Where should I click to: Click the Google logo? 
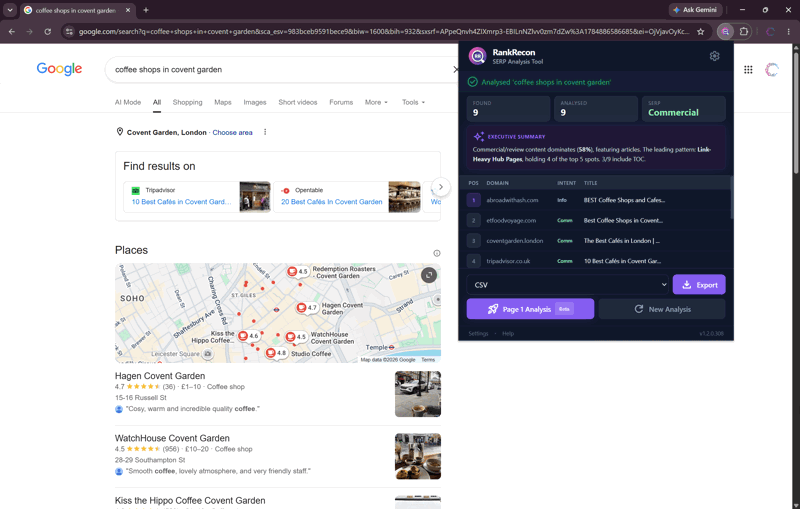(59, 69)
